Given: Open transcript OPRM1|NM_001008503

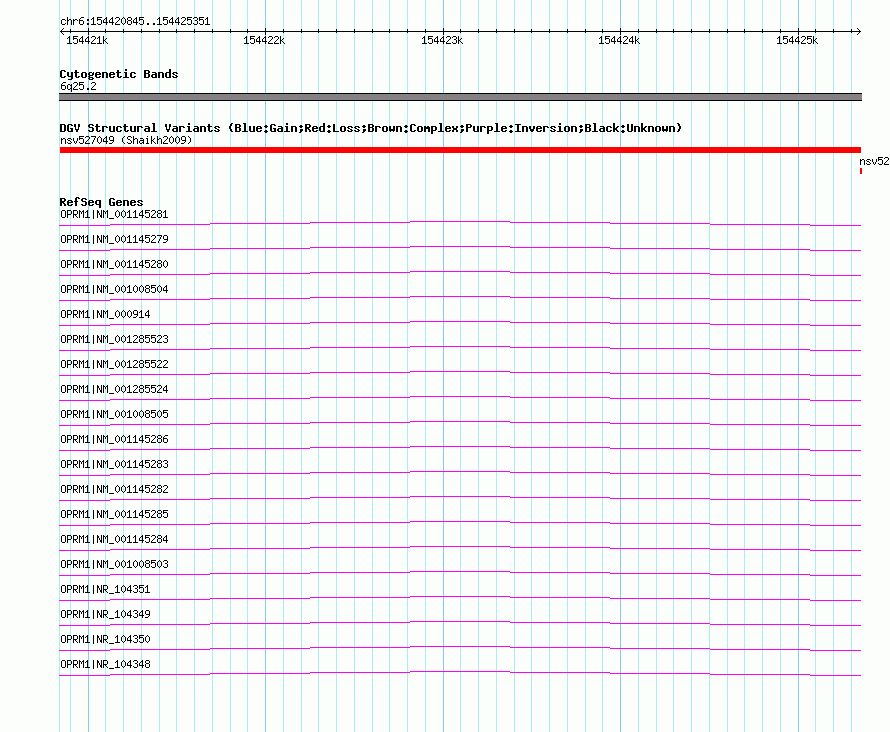Looking at the screenshot, I should [114, 564].
